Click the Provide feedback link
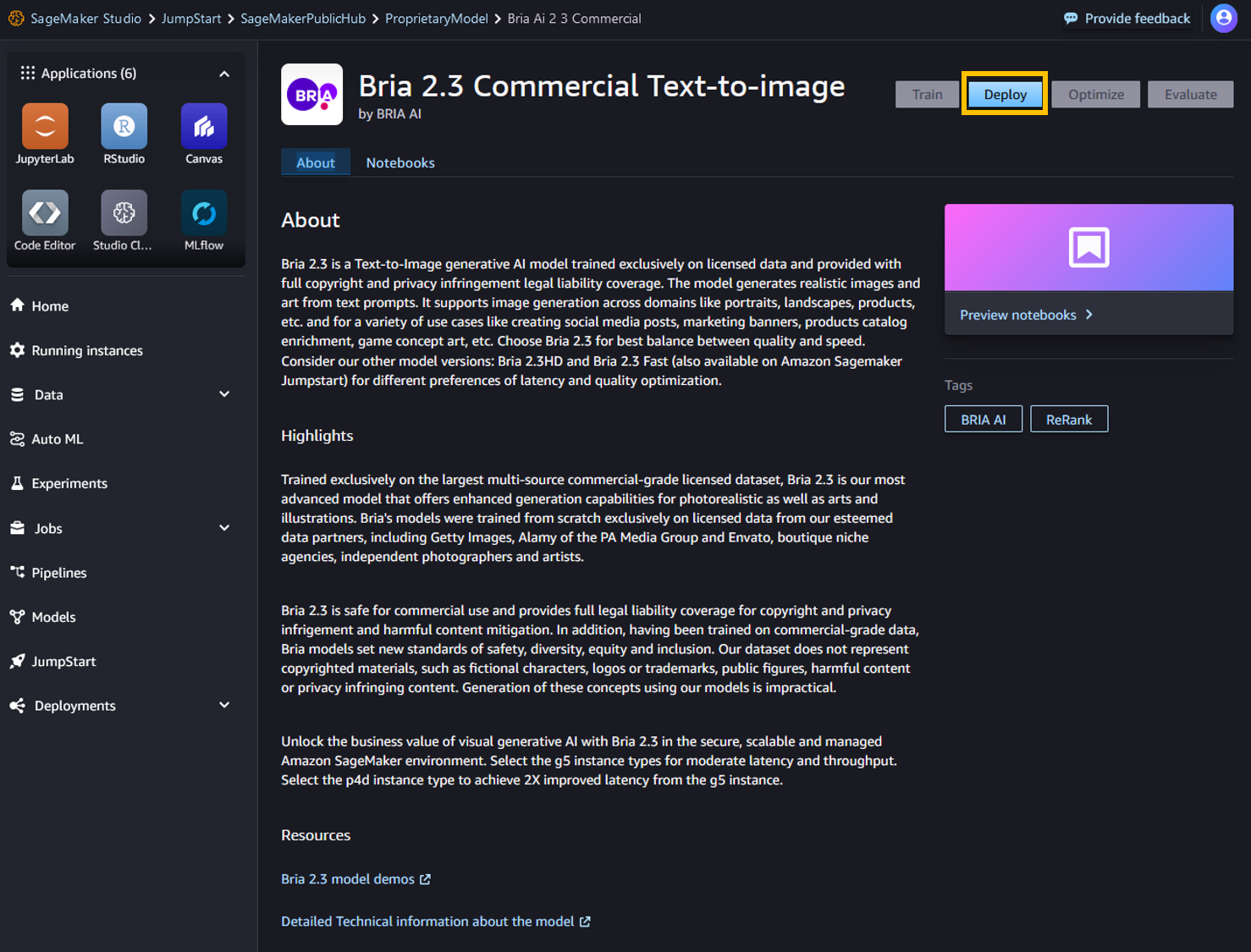 (x=1127, y=19)
